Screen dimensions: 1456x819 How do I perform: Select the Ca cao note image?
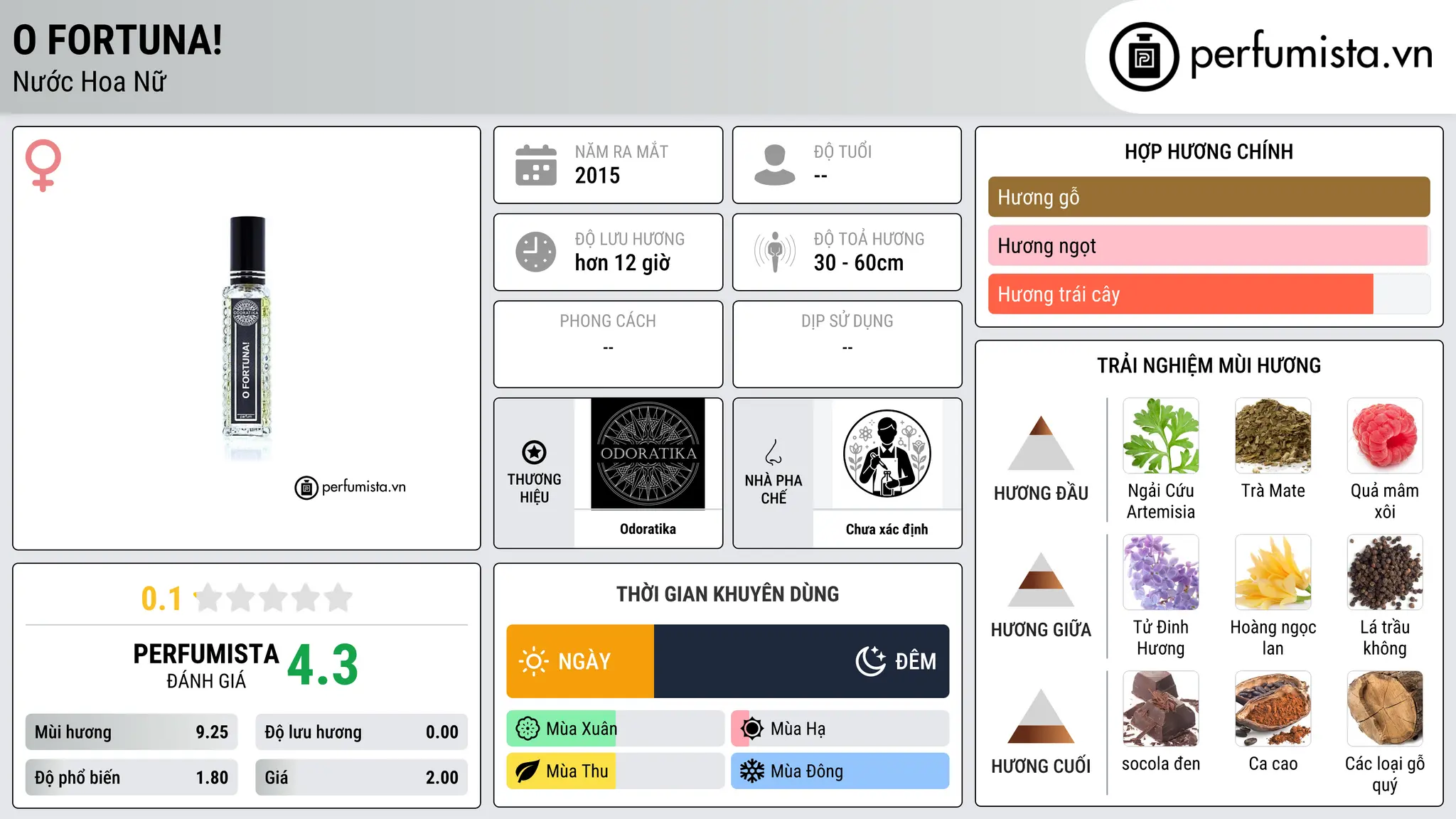pyautogui.click(x=1273, y=709)
